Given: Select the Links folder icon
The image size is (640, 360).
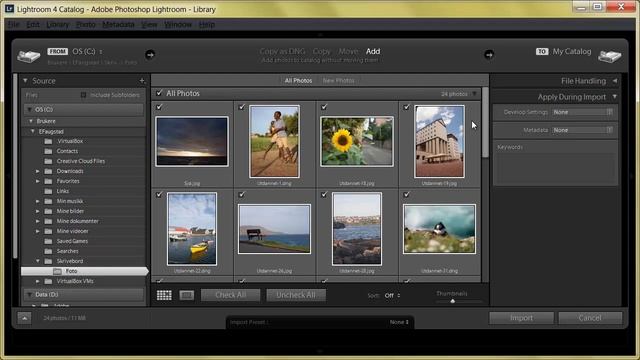Looking at the screenshot, I should click(x=48, y=191).
